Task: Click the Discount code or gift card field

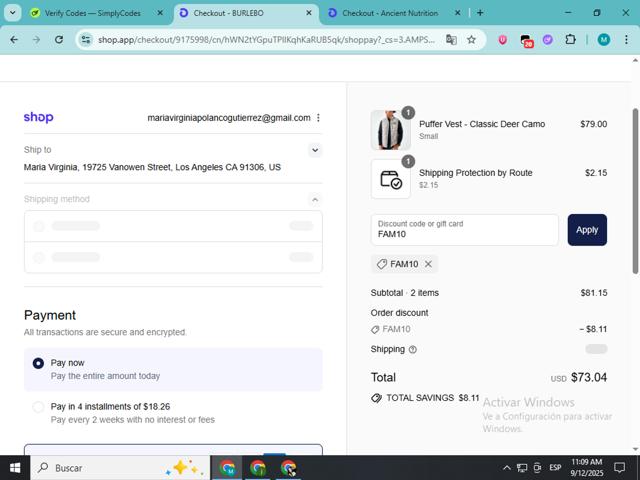Action: click(464, 230)
